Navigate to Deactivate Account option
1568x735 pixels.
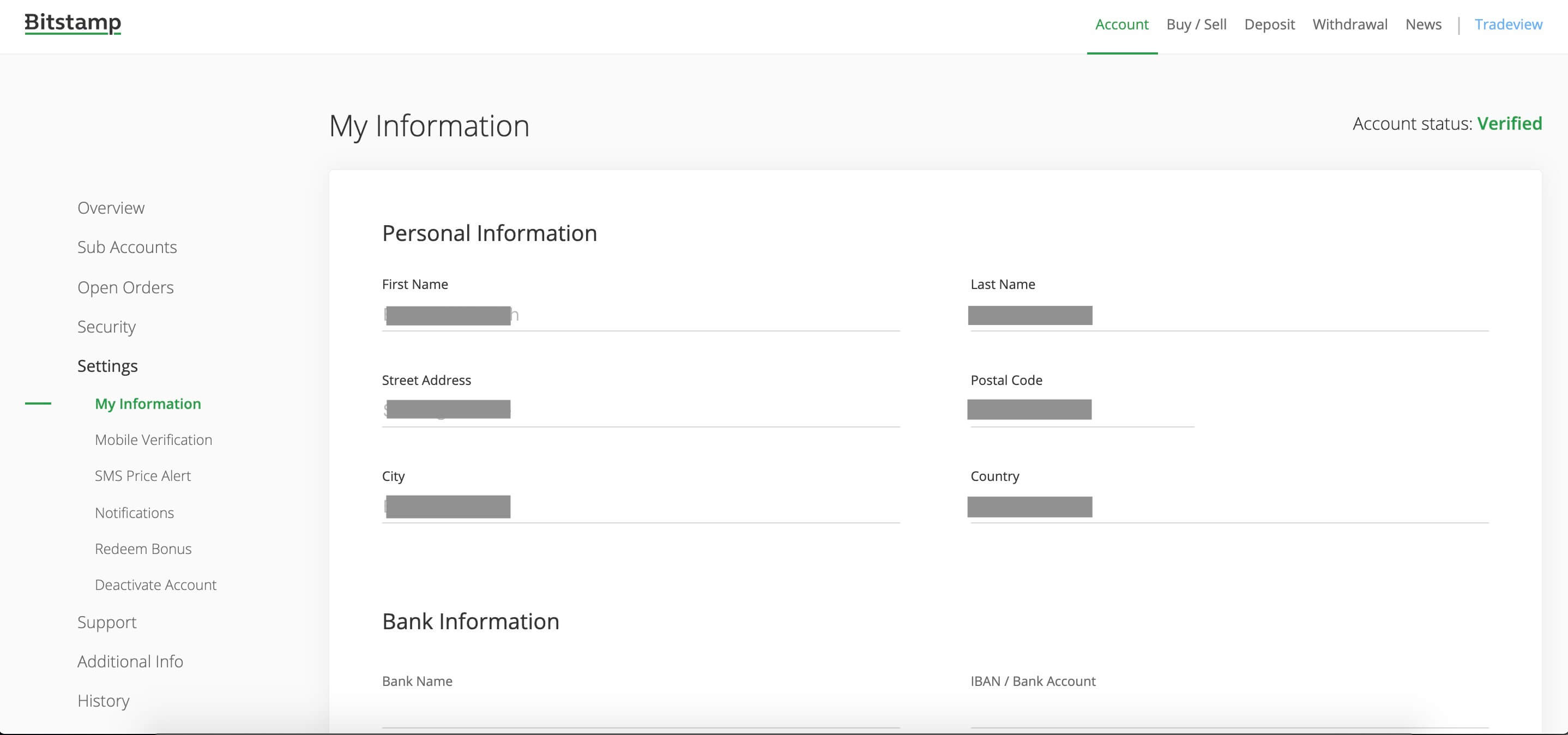tap(155, 585)
